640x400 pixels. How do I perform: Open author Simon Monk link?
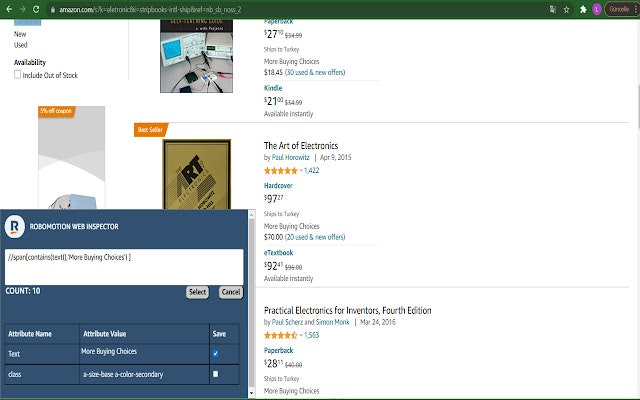[x=333, y=322]
